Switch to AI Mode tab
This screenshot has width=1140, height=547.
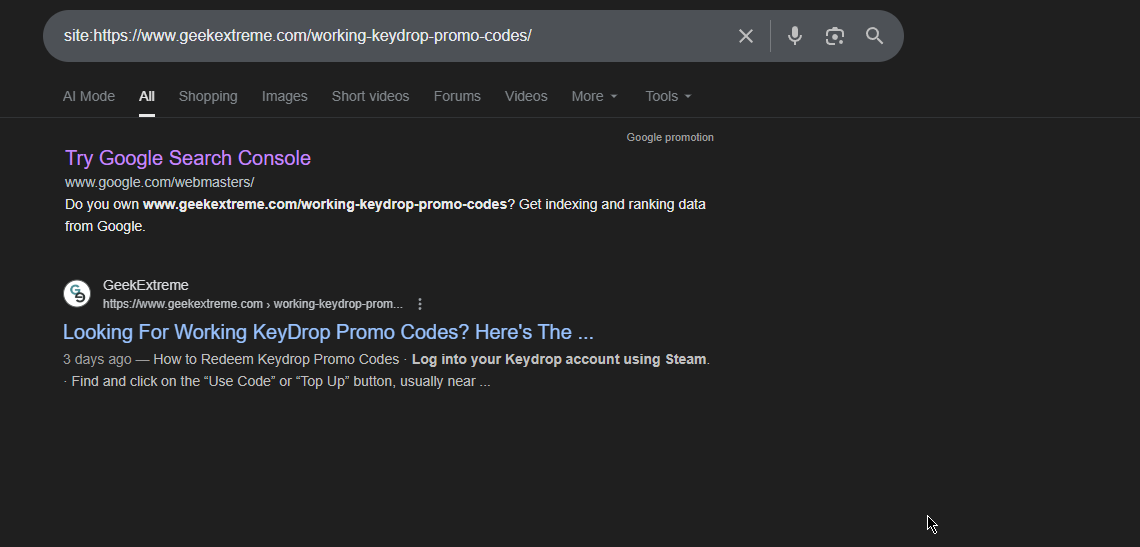click(89, 96)
